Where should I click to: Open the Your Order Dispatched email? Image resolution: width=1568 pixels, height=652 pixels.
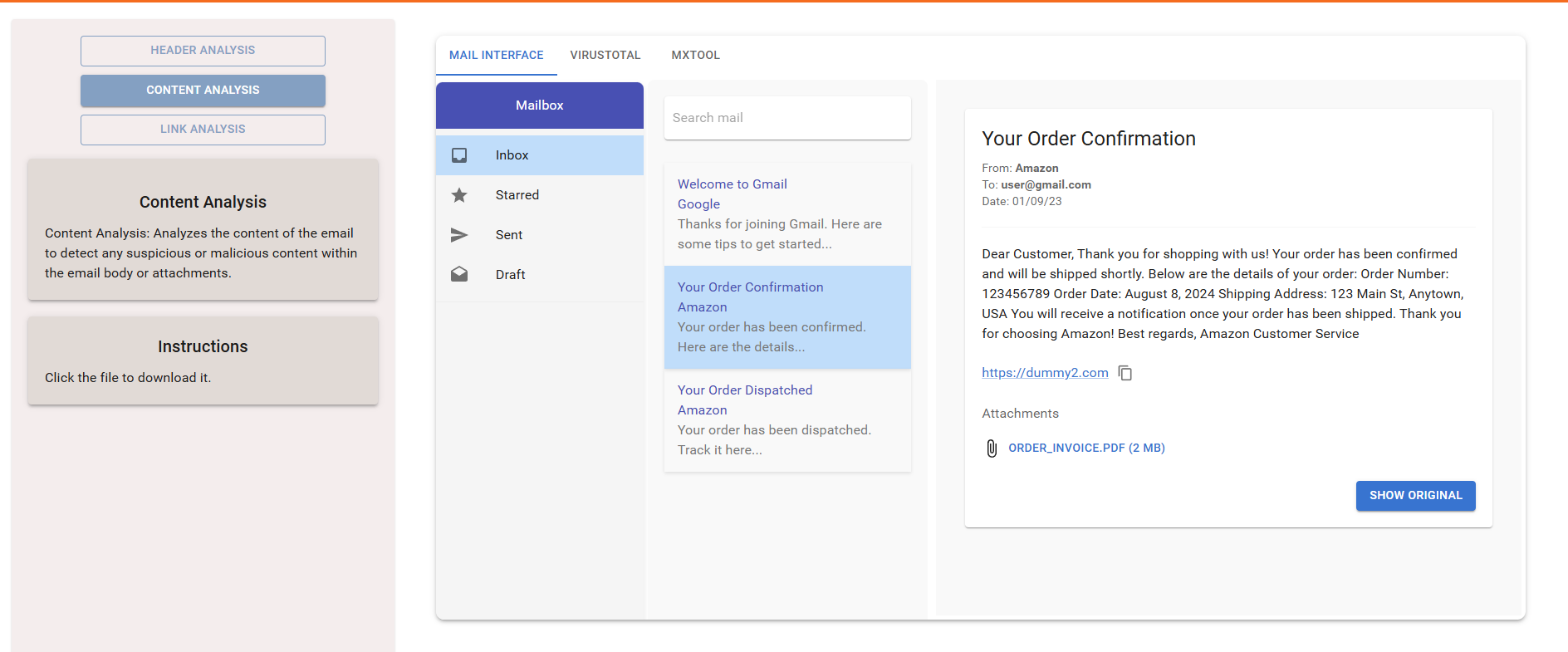[787, 420]
